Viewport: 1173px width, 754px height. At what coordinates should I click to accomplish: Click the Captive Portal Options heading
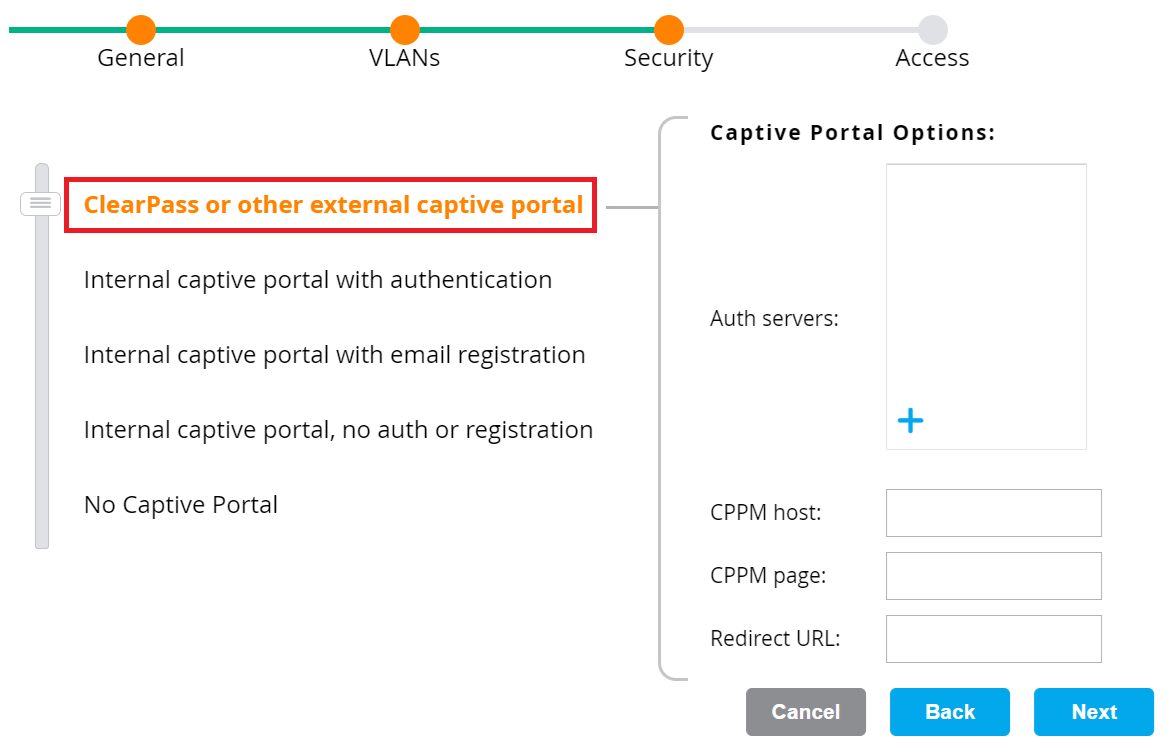coord(852,133)
